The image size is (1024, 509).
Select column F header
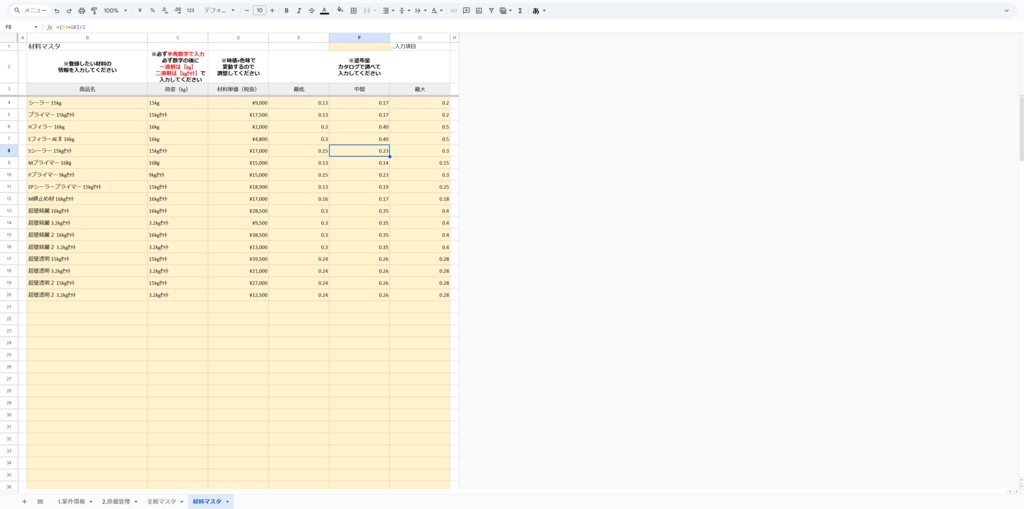pos(359,38)
